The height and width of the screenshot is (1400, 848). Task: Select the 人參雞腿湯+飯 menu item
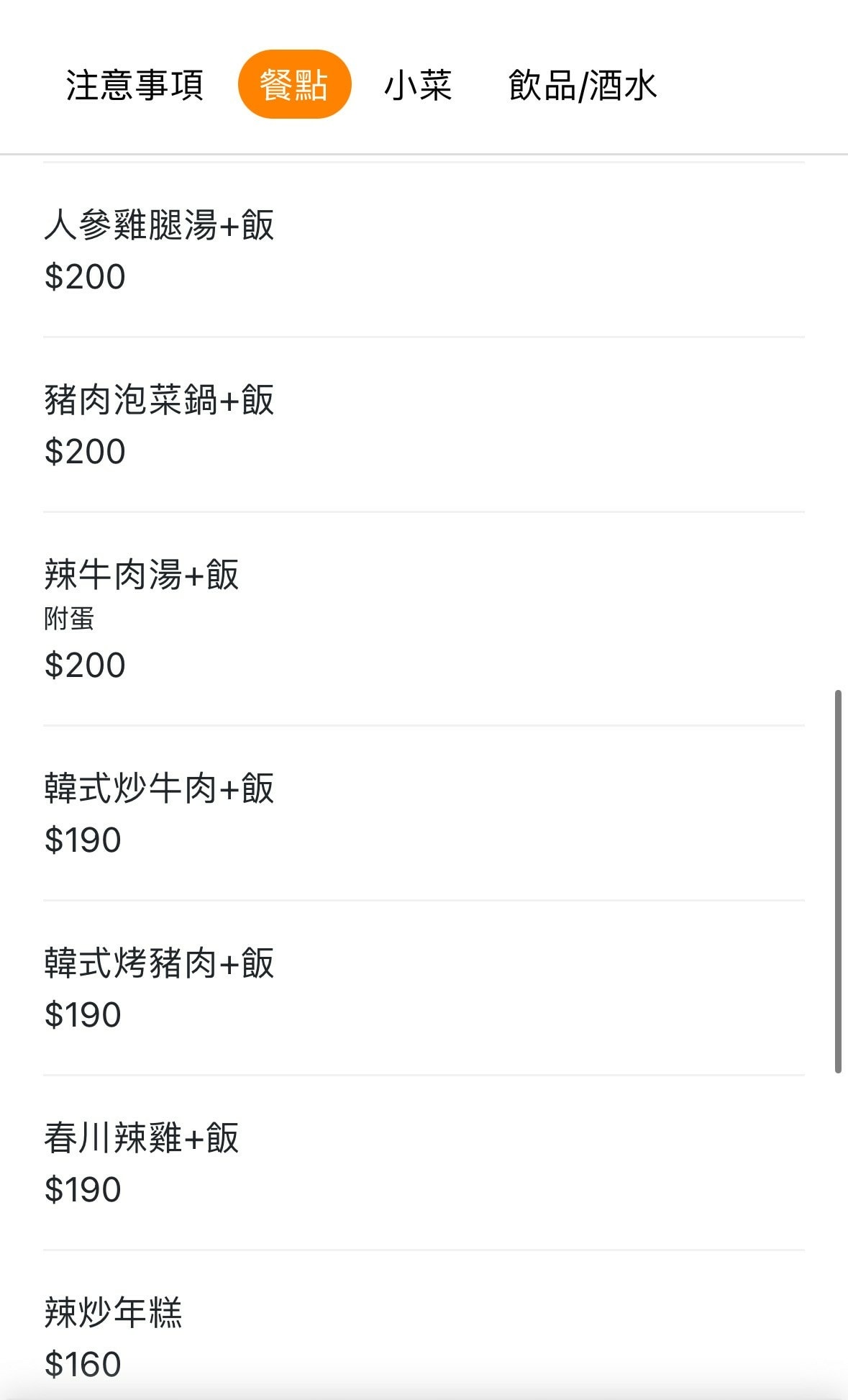pos(159,225)
